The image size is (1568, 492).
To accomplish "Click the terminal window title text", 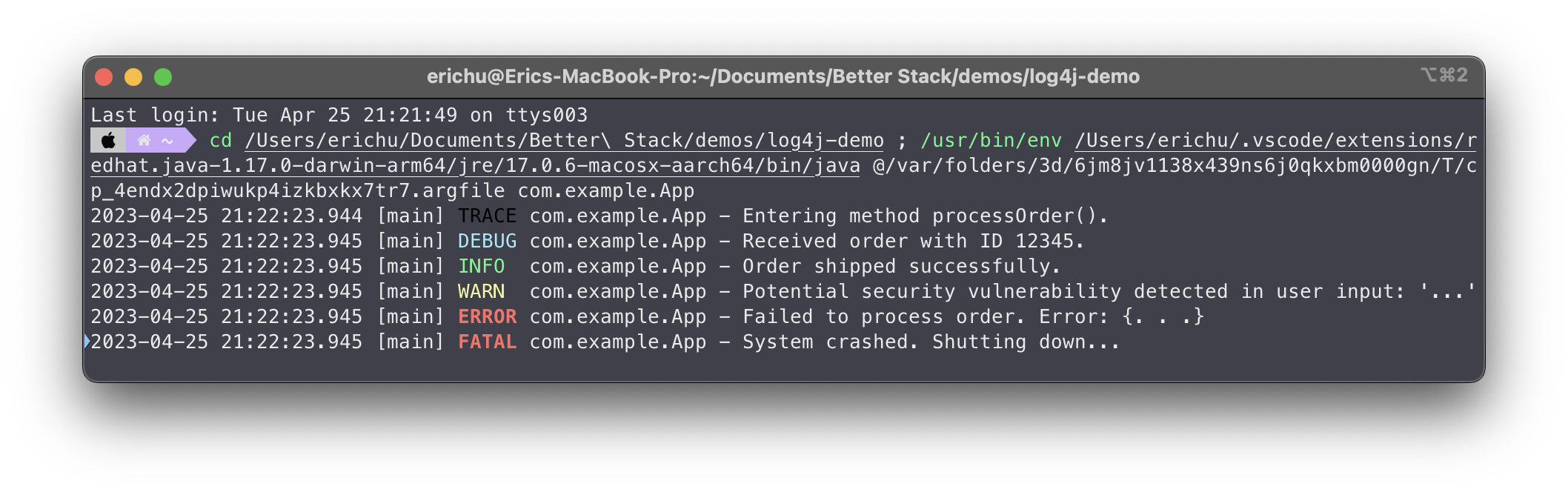I will click(x=783, y=76).
